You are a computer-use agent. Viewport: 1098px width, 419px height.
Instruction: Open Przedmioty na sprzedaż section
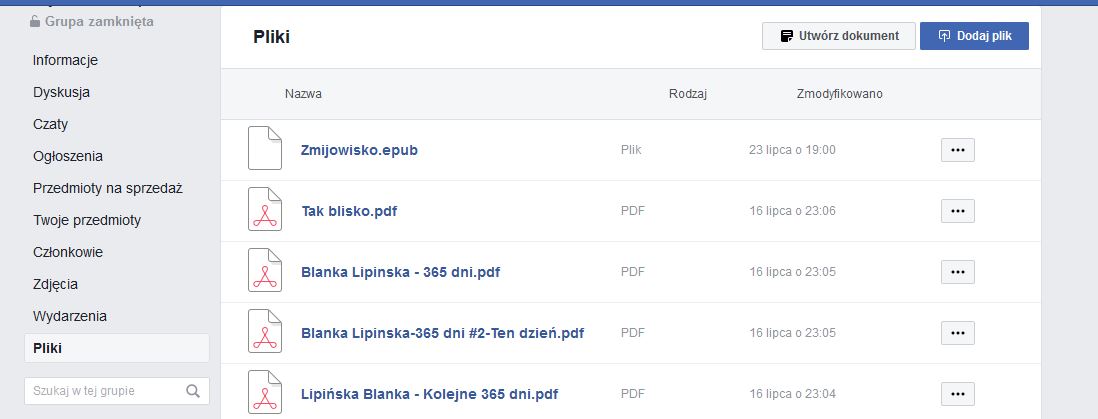coord(108,188)
